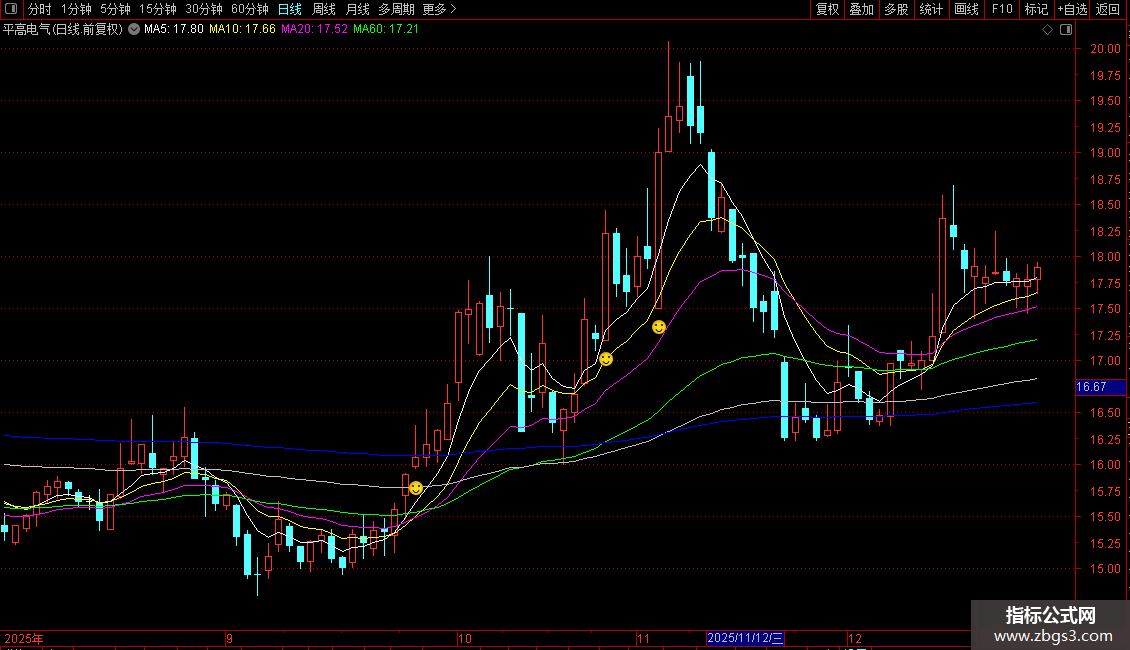The width and height of the screenshot is (1130, 650).
Task: Click the 2025/11/12/三 date marker
Action: [745, 638]
